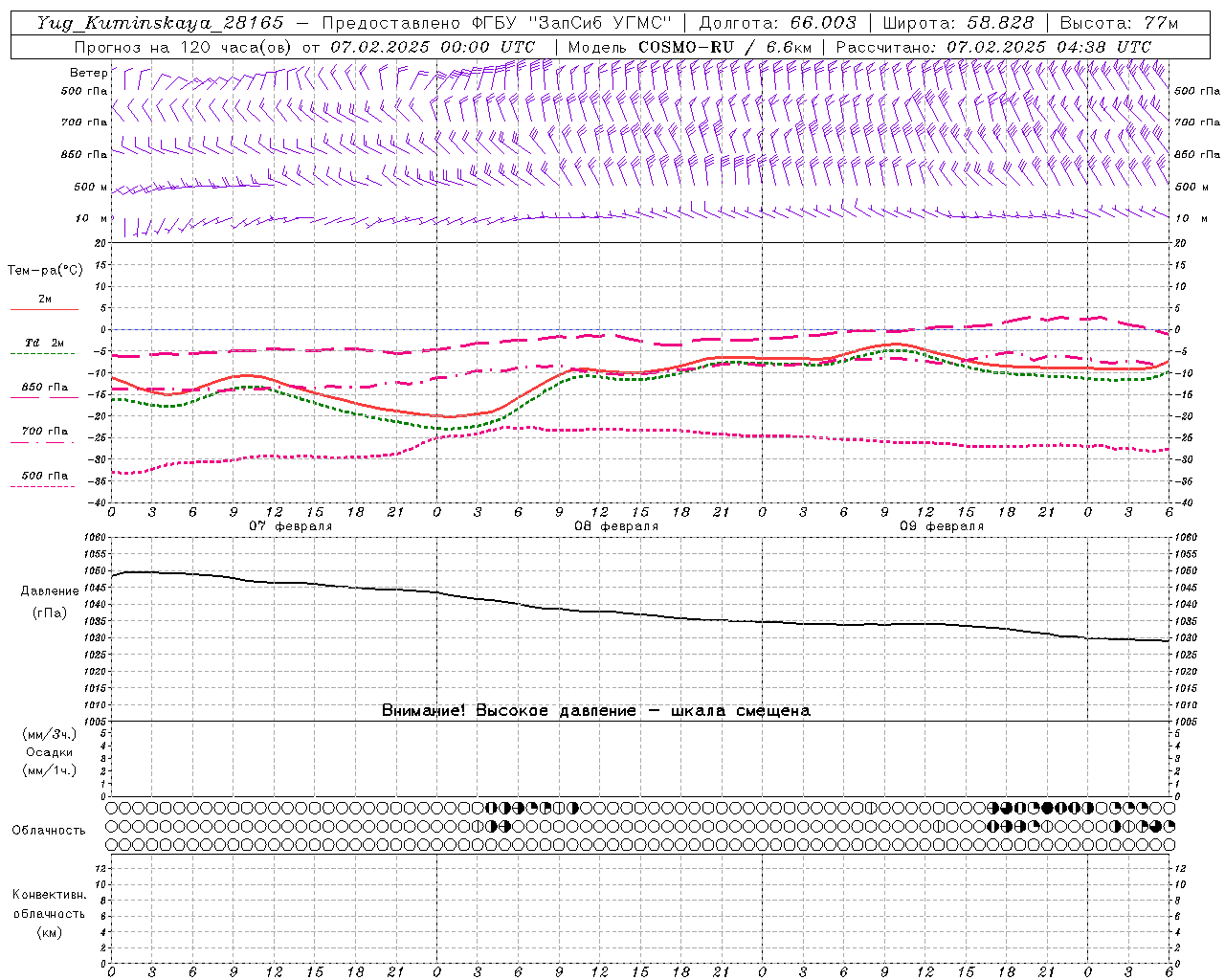This screenshot has height=980, width=1225.
Task: Click the Осадки precipitation label
Action: pyautogui.click(x=50, y=752)
